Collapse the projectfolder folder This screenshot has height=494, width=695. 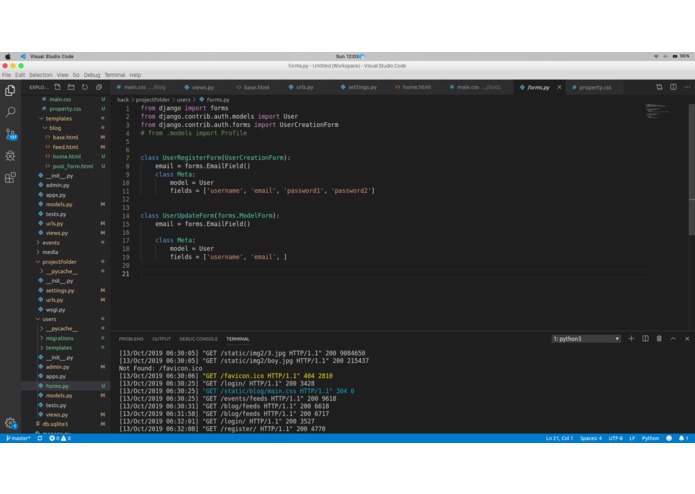(x=59, y=262)
